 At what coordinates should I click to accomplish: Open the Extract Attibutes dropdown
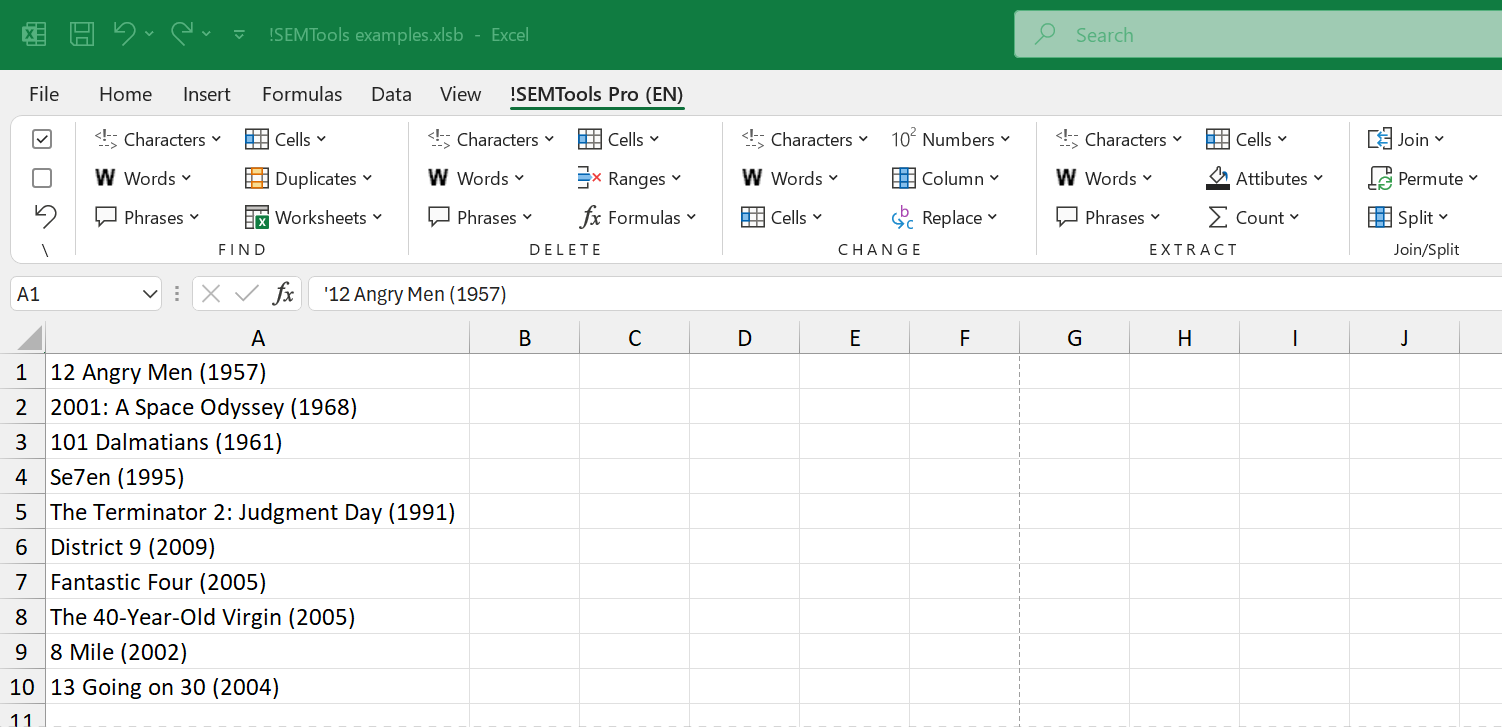tap(1265, 178)
